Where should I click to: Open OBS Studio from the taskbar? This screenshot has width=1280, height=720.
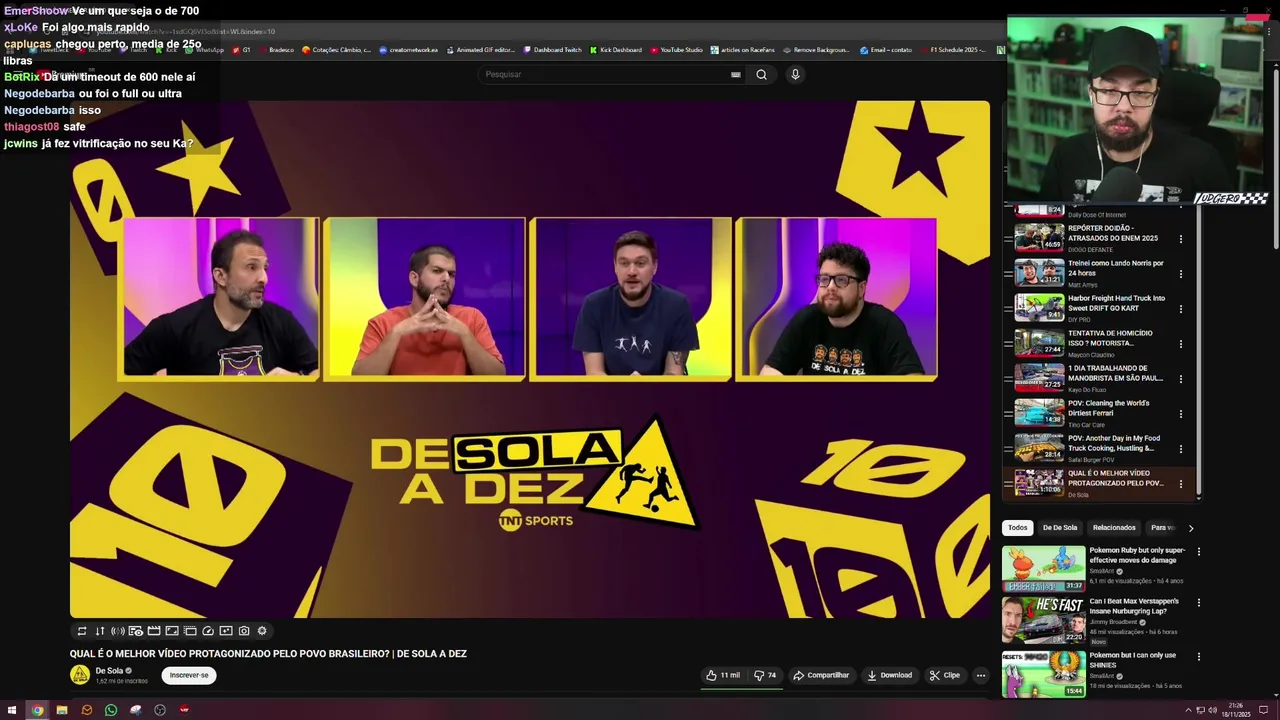pyautogui.click(x=160, y=710)
